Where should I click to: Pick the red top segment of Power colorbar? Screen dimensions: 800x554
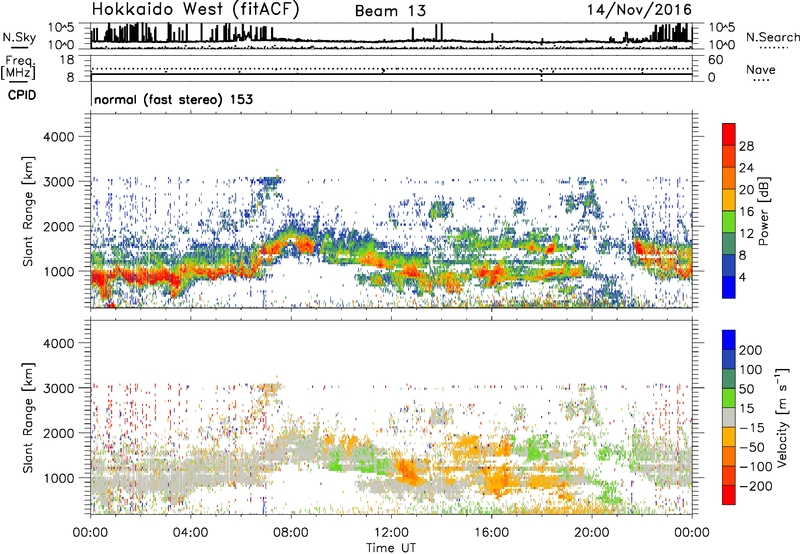[729, 135]
